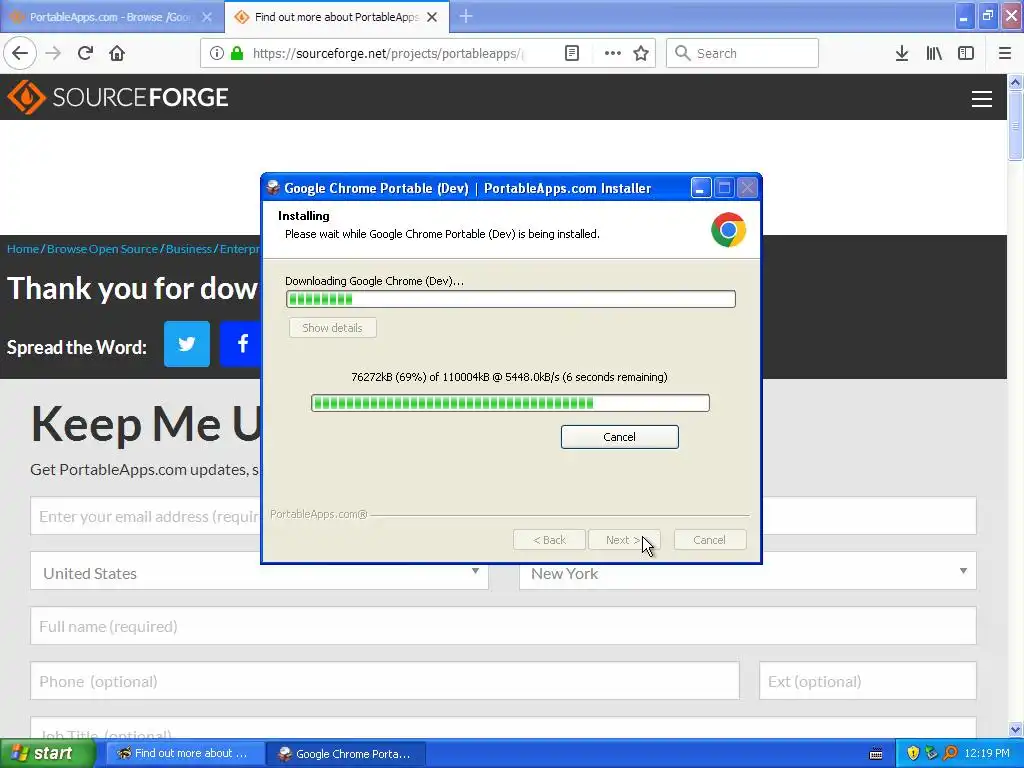
Task: Select Google Chrome Portable installer taskbar button
Action: [347, 754]
